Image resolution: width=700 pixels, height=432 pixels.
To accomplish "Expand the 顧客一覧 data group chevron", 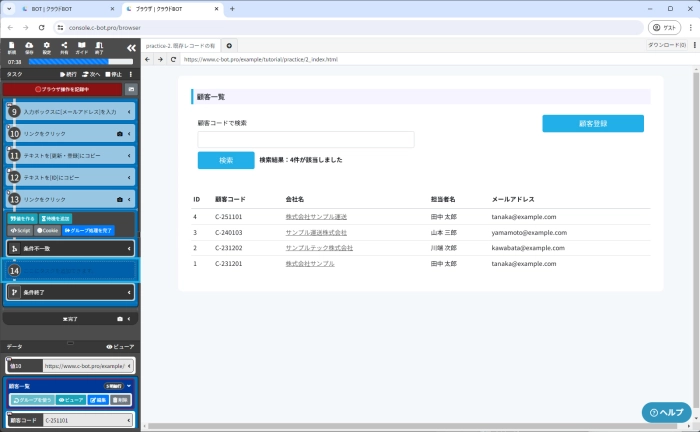I will point(129,385).
